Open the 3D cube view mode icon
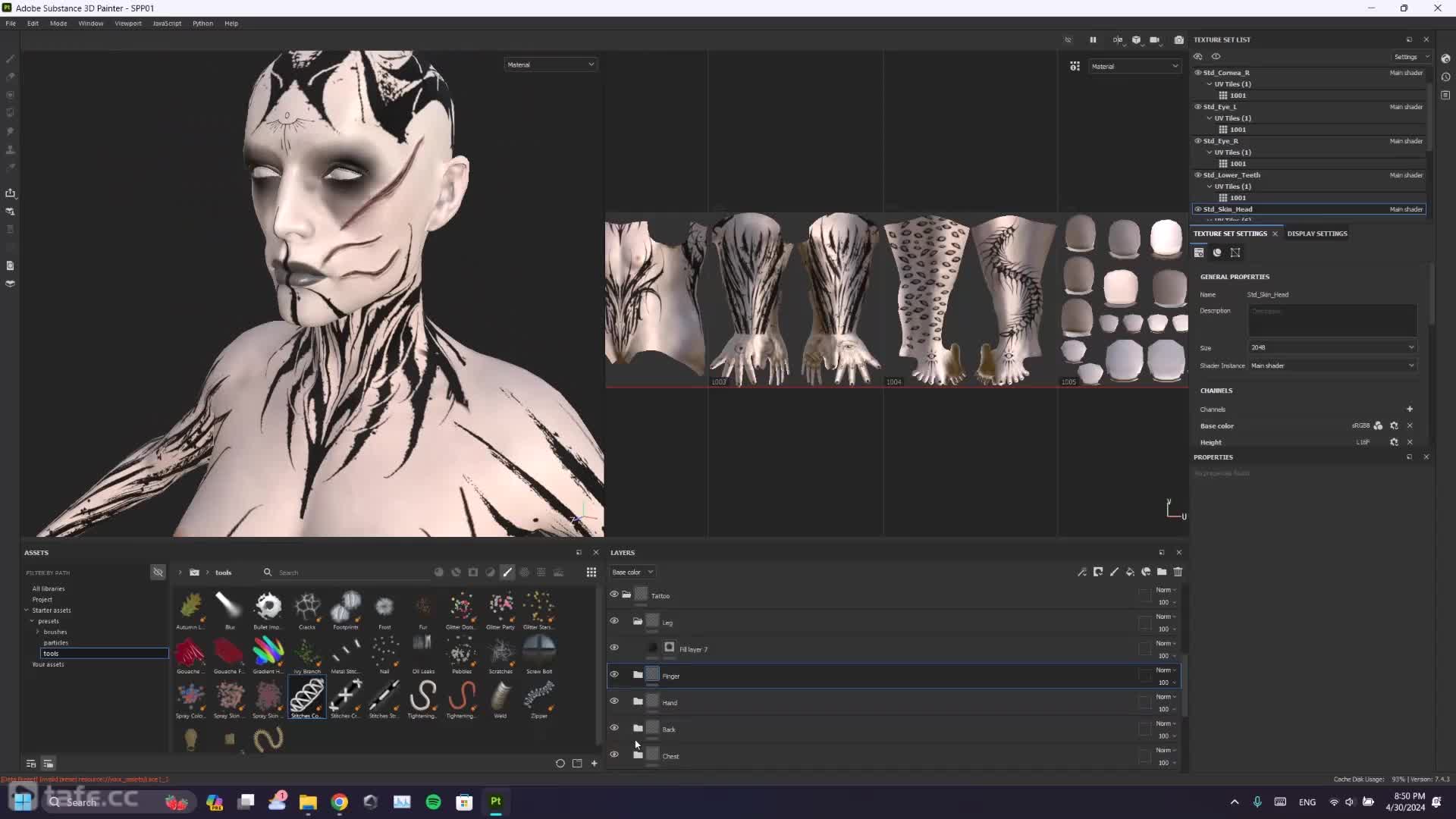 pyautogui.click(x=1136, y=39)
